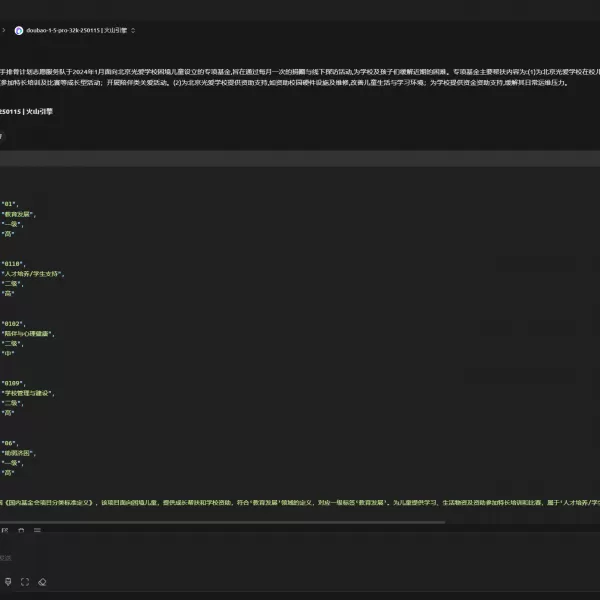Expand the sidebar with the top-left chevron
This screenshot has width=600, height=600.
click(x=4, y=30)
